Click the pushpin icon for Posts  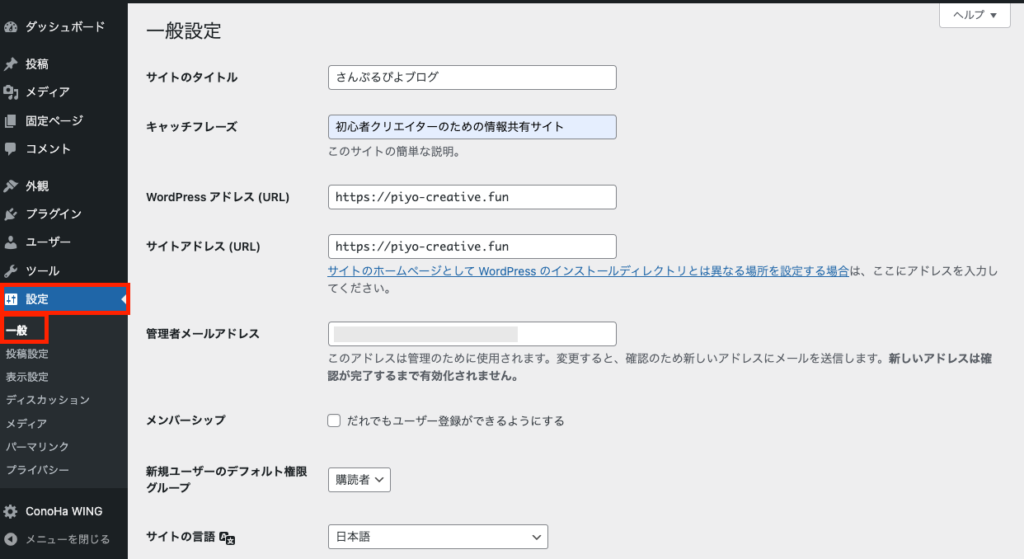click(11, 64)
